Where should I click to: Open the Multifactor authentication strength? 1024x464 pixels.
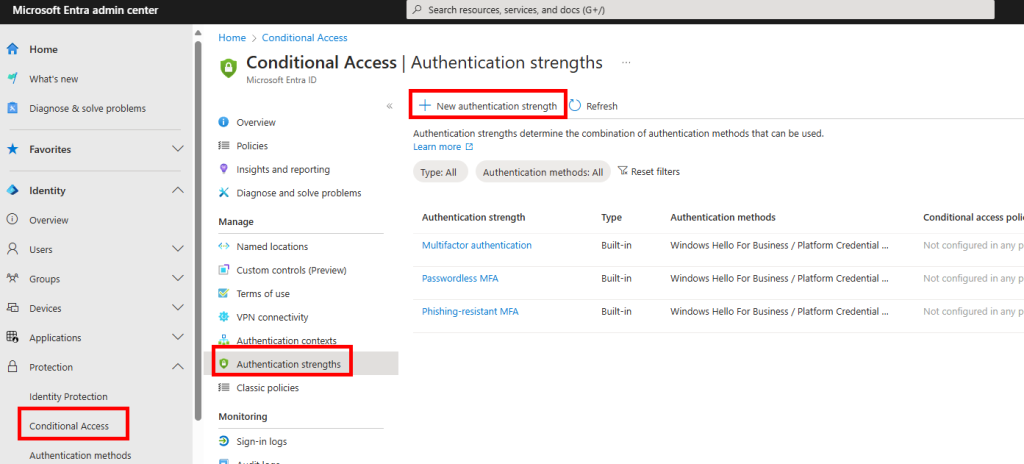[477, 245]
